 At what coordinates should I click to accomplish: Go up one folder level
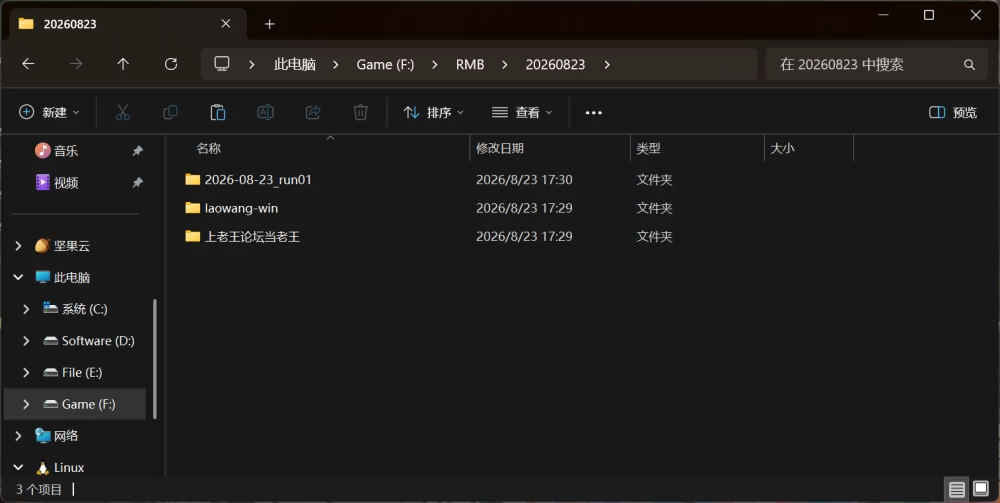click(123, 64)
